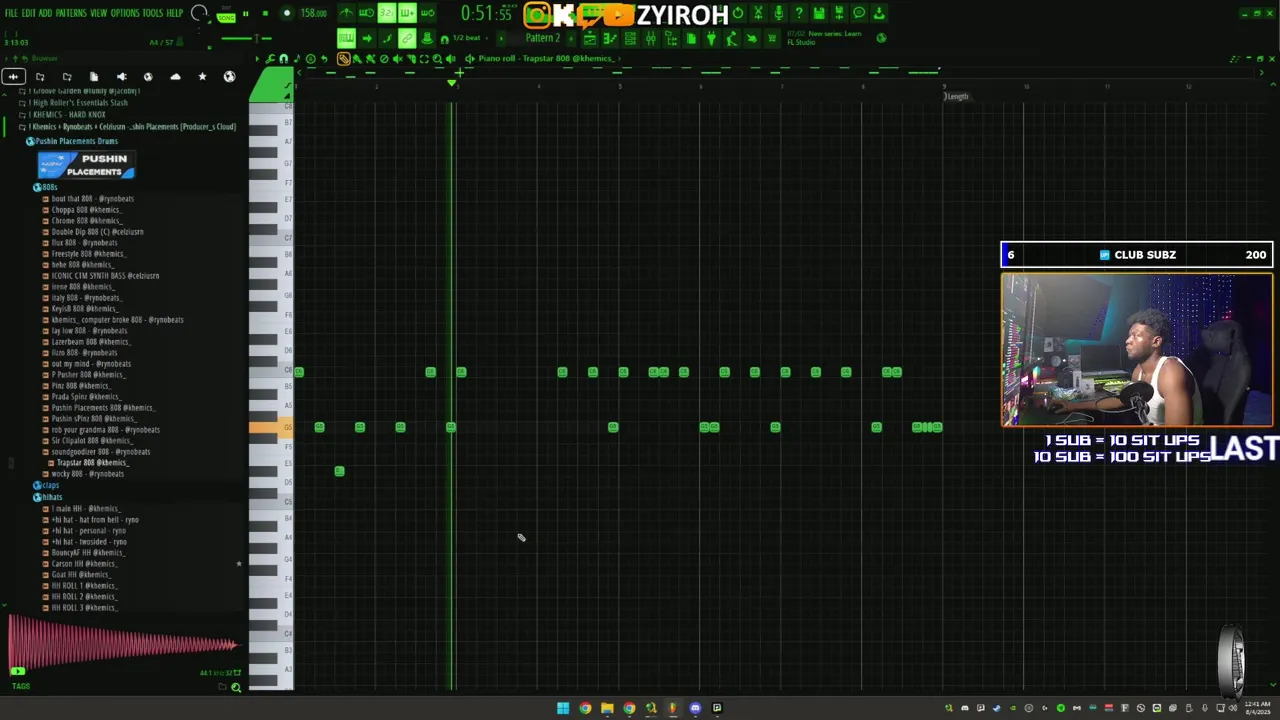Open the FILE menu
Screen dimensions: 1280x720
pos(11,13)
